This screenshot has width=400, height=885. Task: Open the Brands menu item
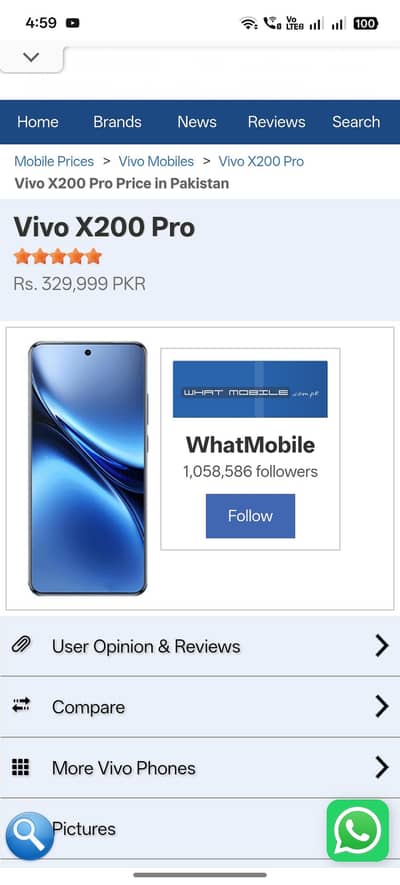117,122
